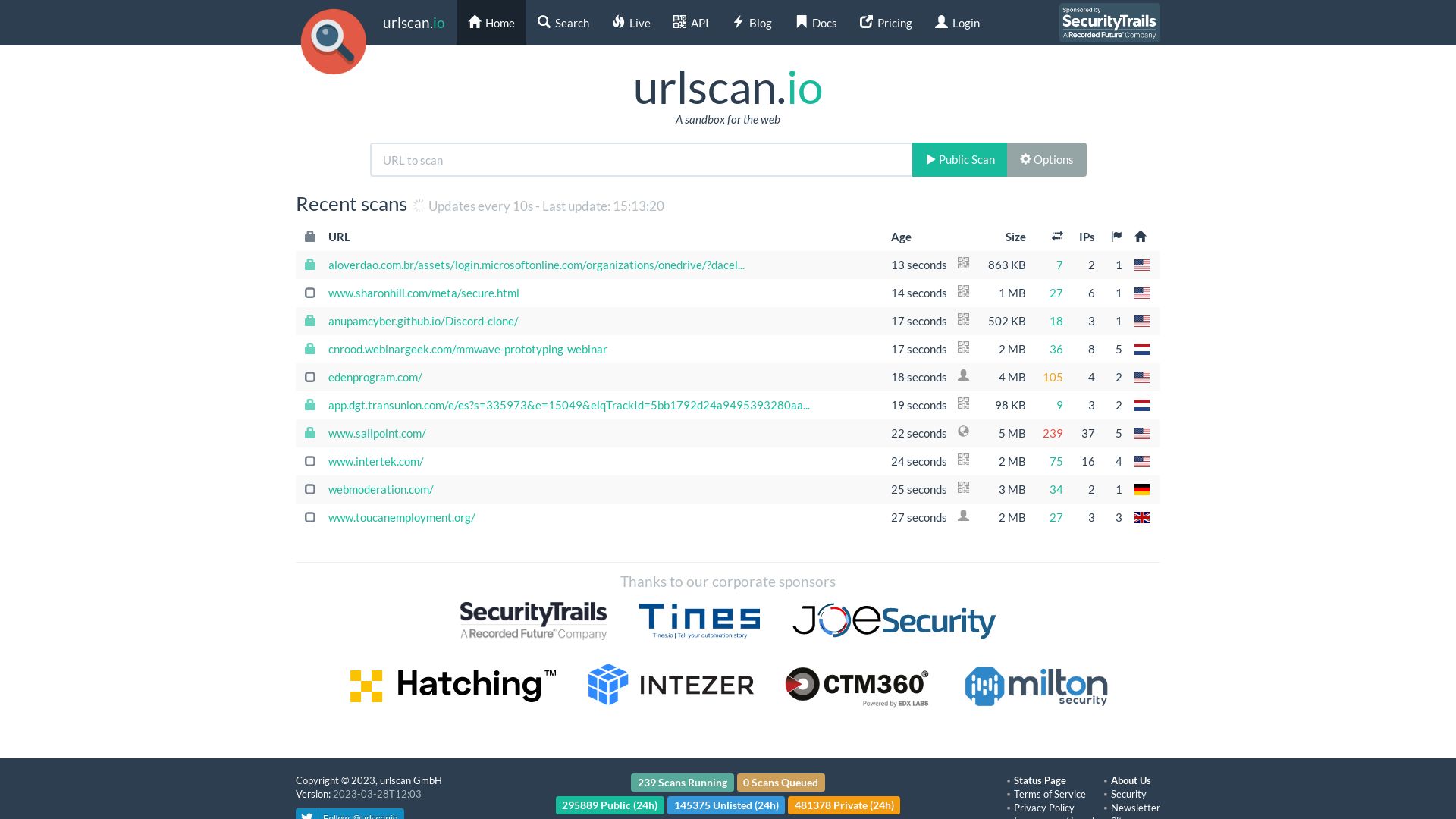Open www.intertek.com scan result
This screenshot has width=1456, height=819.
[376, 461]
